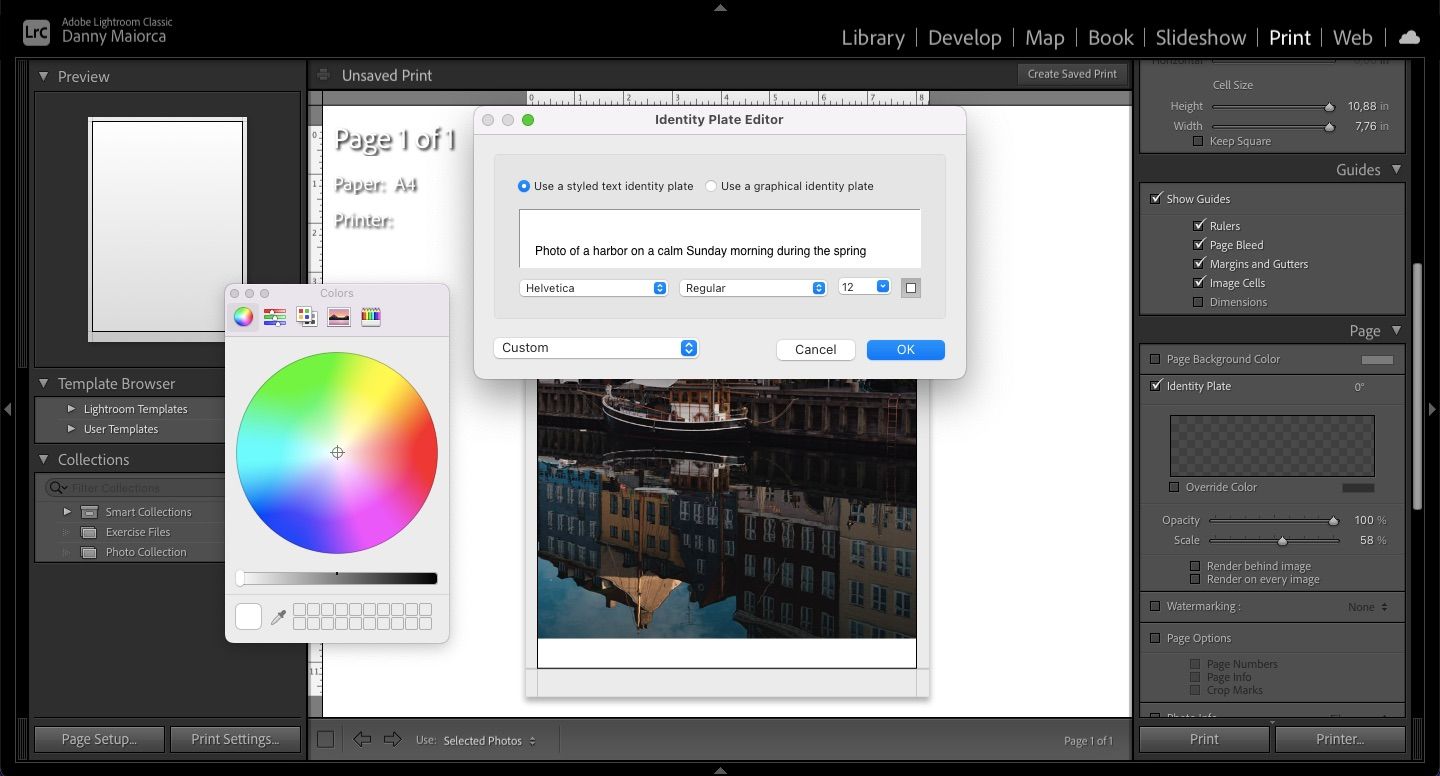Click the Create Saved Print button

coord(1071,74)
